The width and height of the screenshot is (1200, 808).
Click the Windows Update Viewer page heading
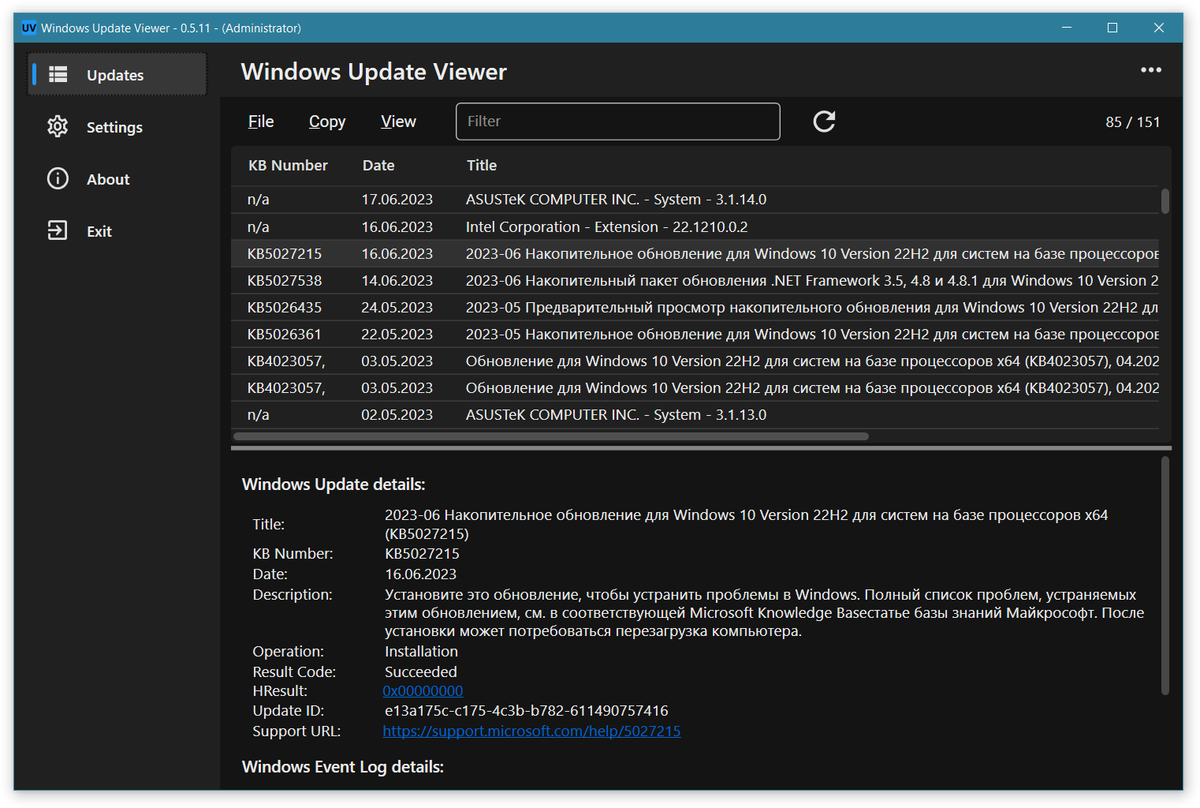pos(374,72)
